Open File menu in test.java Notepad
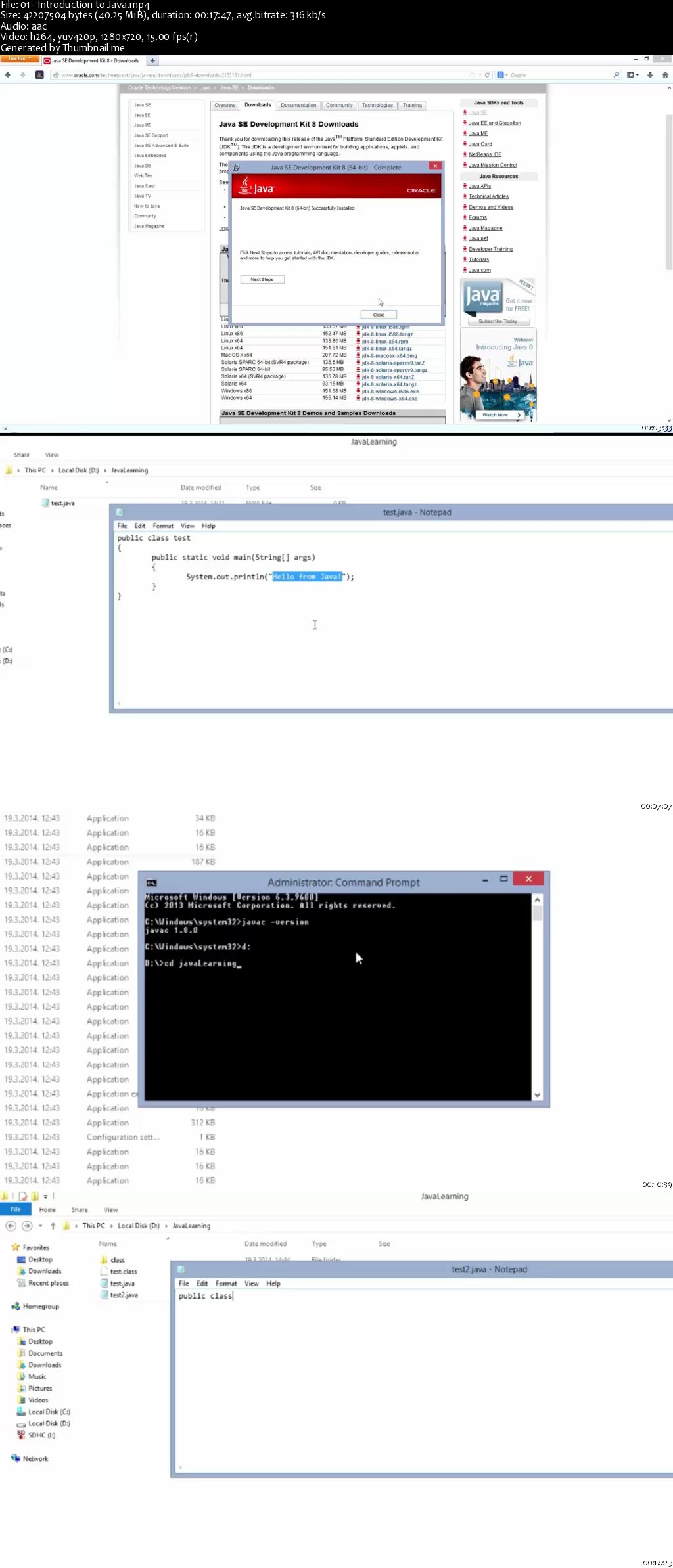The image size is (673, 1568). pos(122,526)
